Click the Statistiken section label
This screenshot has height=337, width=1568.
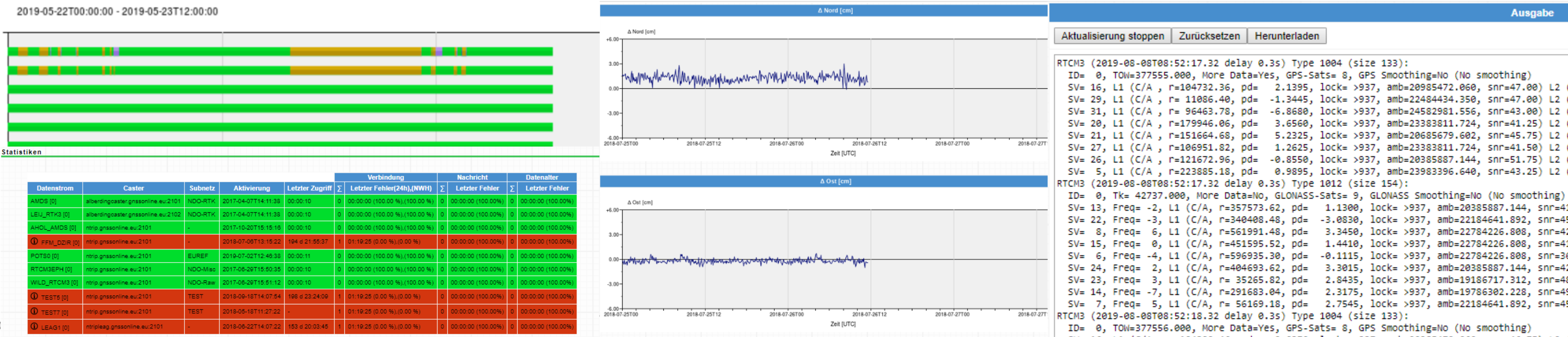(x=21, y=152)
